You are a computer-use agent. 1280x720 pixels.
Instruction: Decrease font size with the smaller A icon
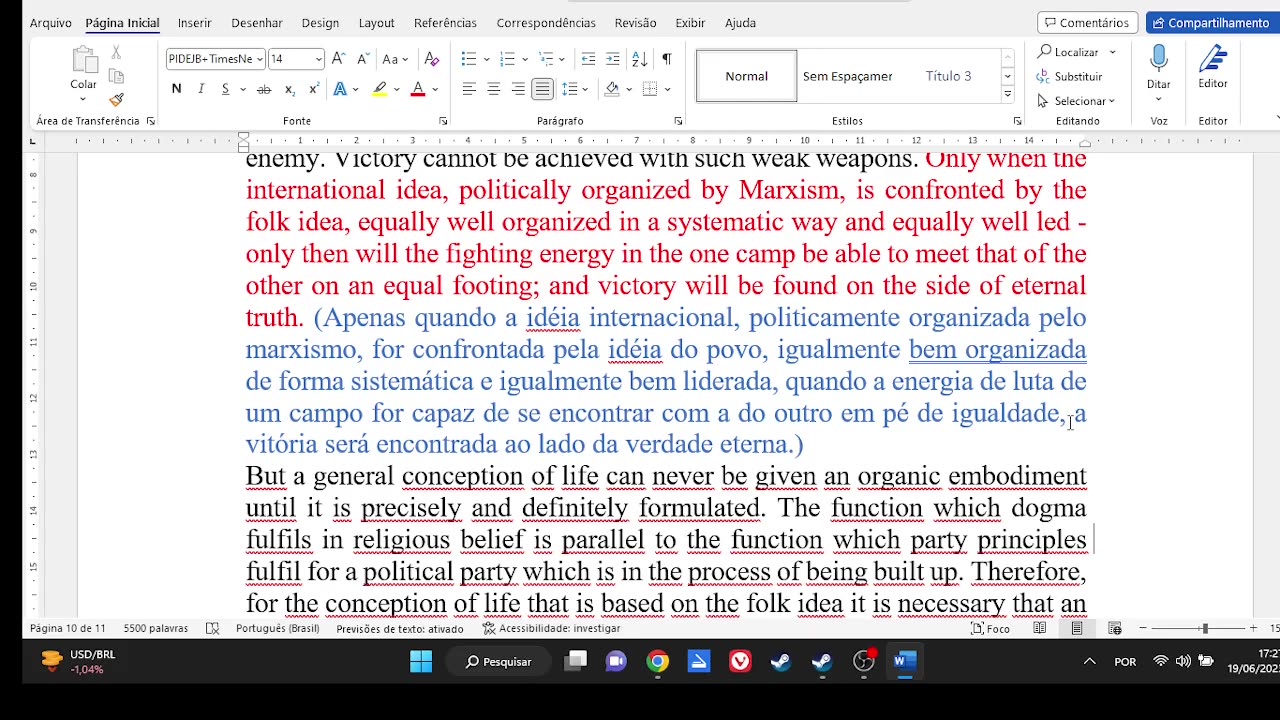[362, 59]
